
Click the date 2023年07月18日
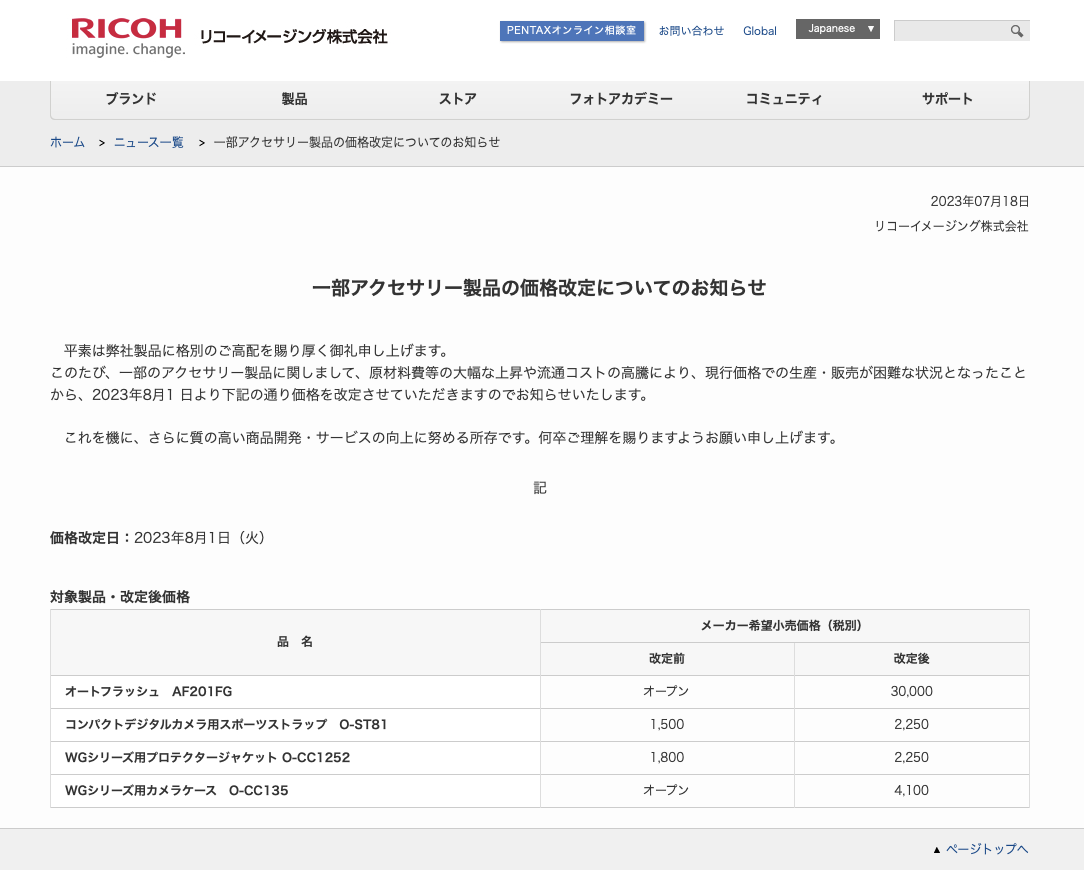(x=979, y=201)
